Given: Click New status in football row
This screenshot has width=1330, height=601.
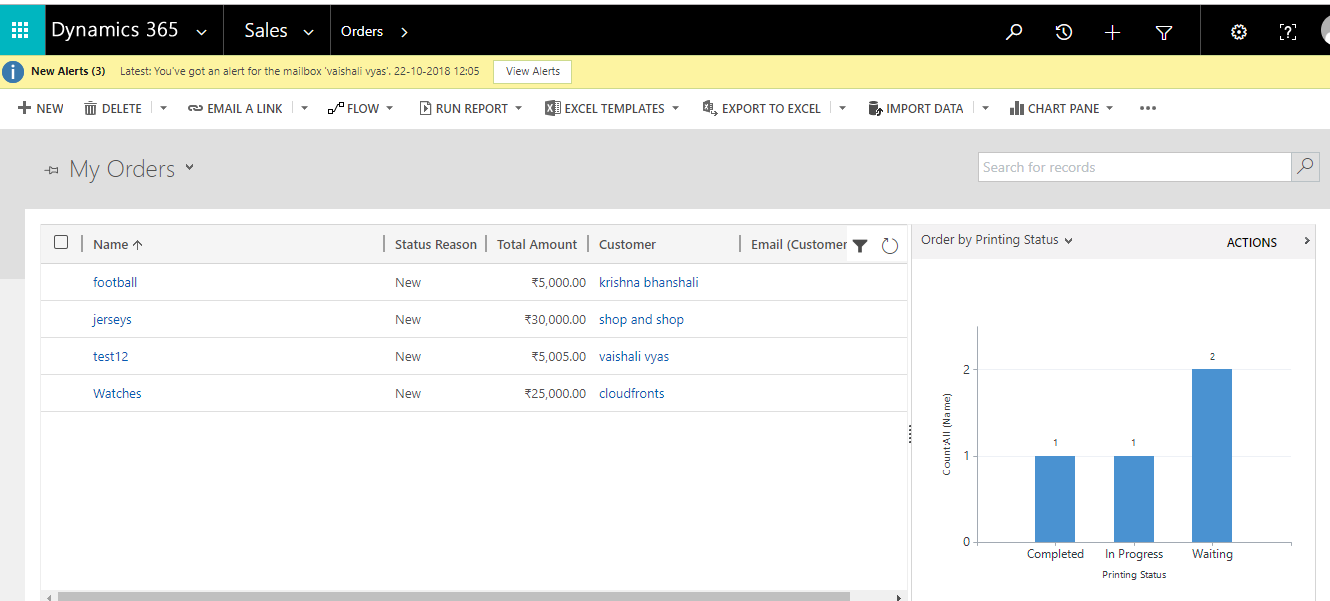Looking at the screenshot, I should point(408,282).
